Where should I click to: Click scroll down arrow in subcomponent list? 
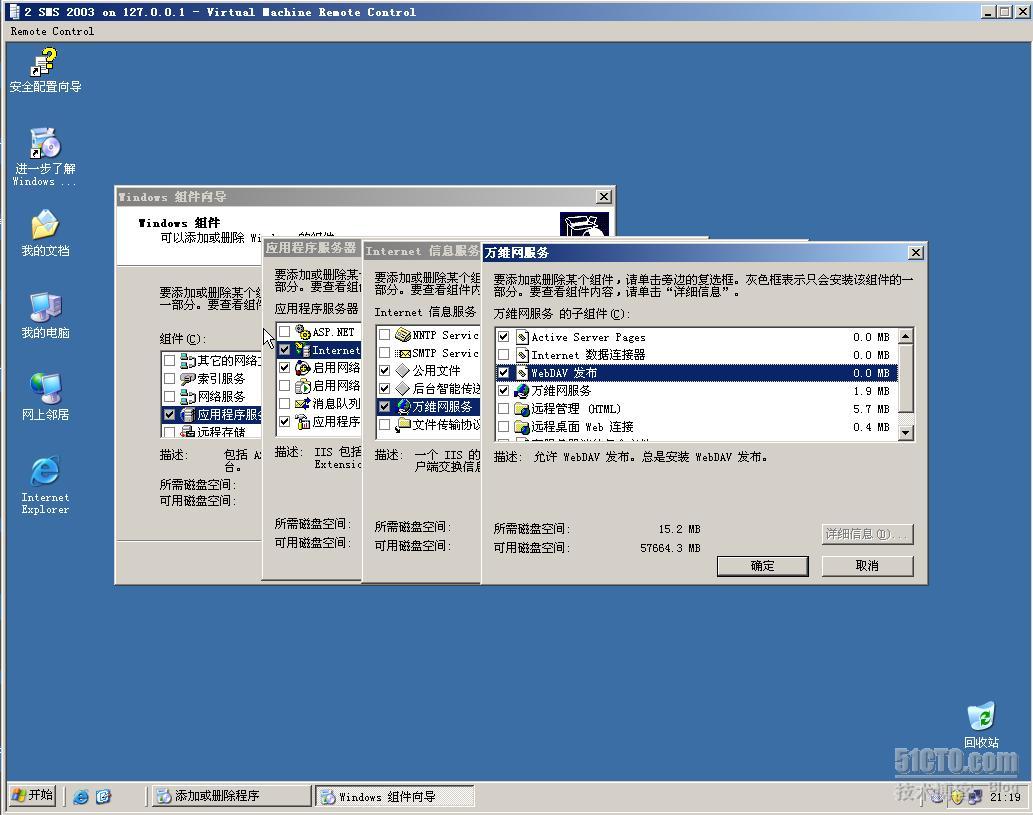[906, 433]
